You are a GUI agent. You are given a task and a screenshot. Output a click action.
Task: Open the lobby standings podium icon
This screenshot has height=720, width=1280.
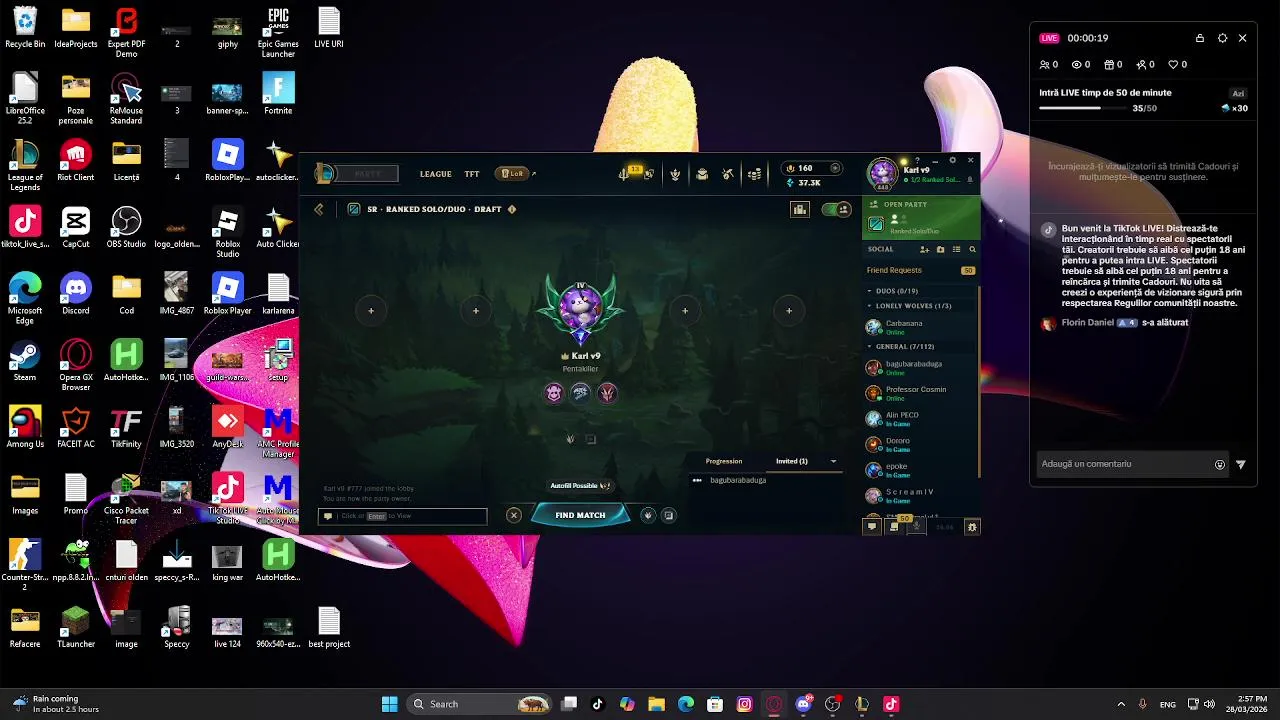pos(799,209)
